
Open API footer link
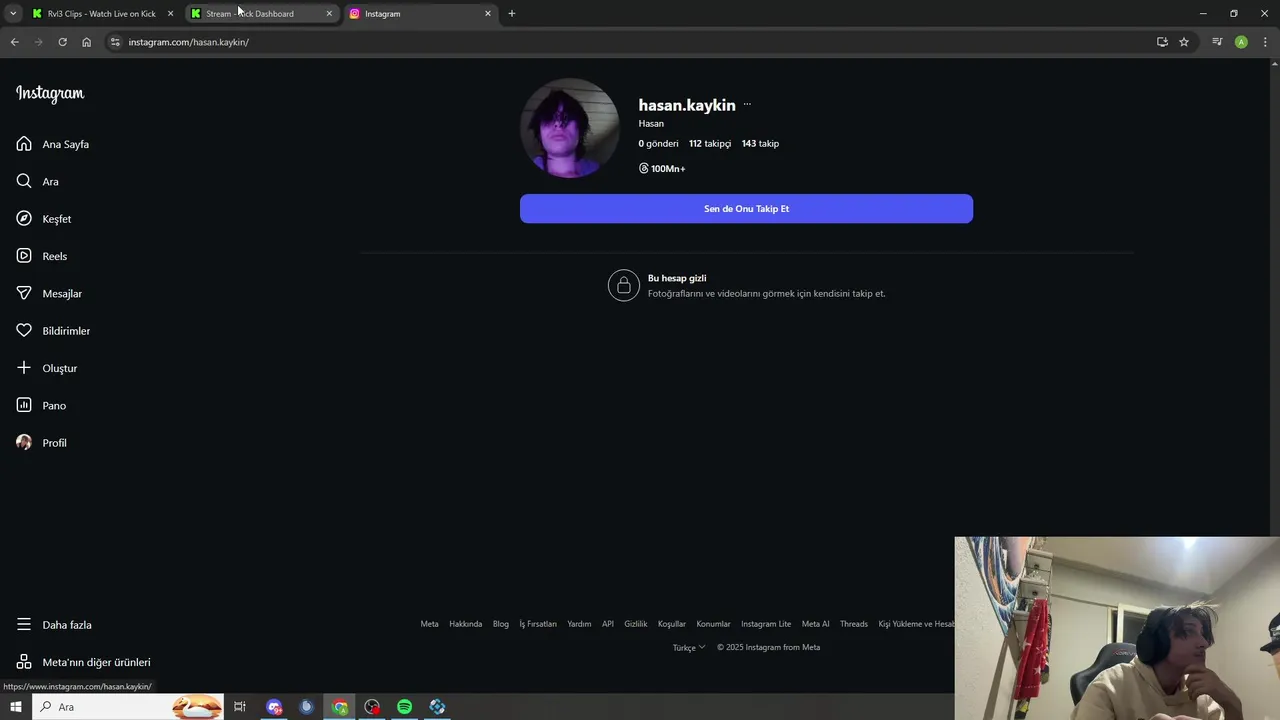[x=607, y=624]
